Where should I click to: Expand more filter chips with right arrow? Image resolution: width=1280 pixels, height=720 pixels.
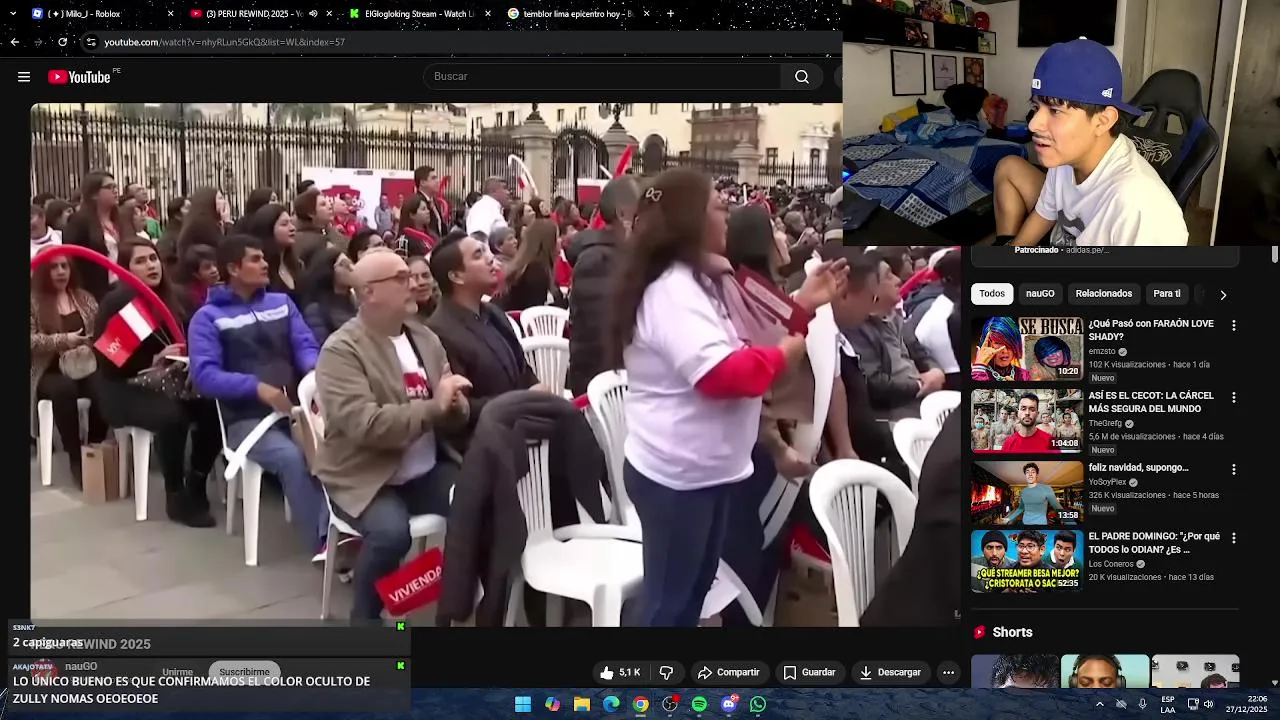(x=1222, y=294)
